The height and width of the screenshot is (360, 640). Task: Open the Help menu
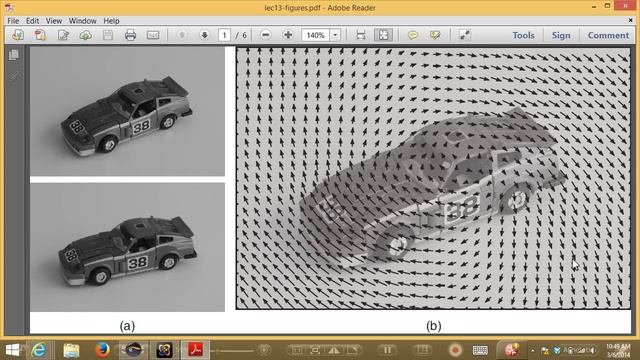tap(111, 21)
